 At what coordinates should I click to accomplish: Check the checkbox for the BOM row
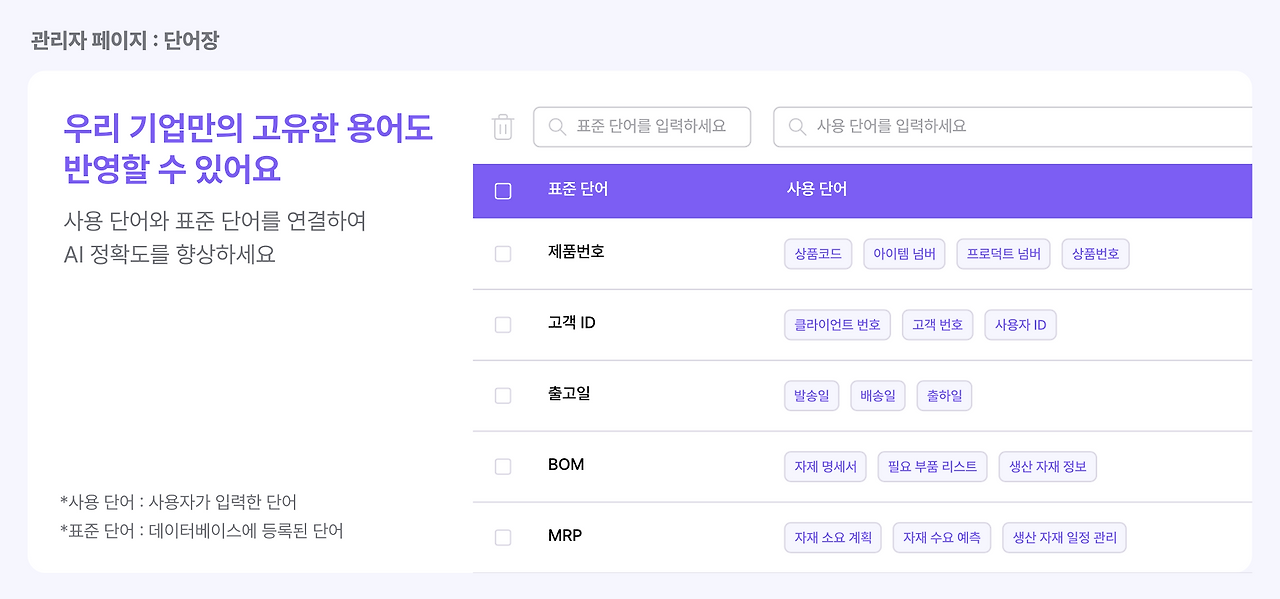coord(503,466)
